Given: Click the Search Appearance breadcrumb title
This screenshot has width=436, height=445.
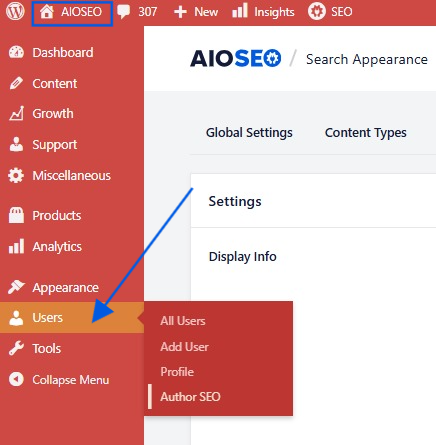Looking at the screenshot, I should click(367, 60).
